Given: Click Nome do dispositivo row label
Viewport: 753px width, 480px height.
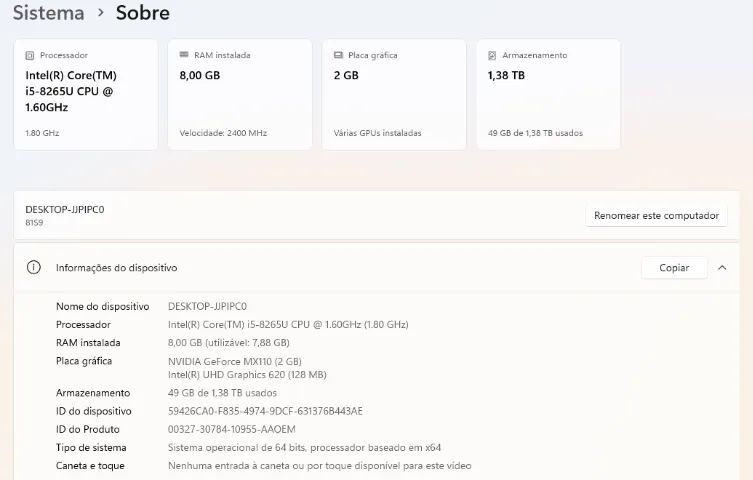Looking at the screenshot, I should point(103,306).
